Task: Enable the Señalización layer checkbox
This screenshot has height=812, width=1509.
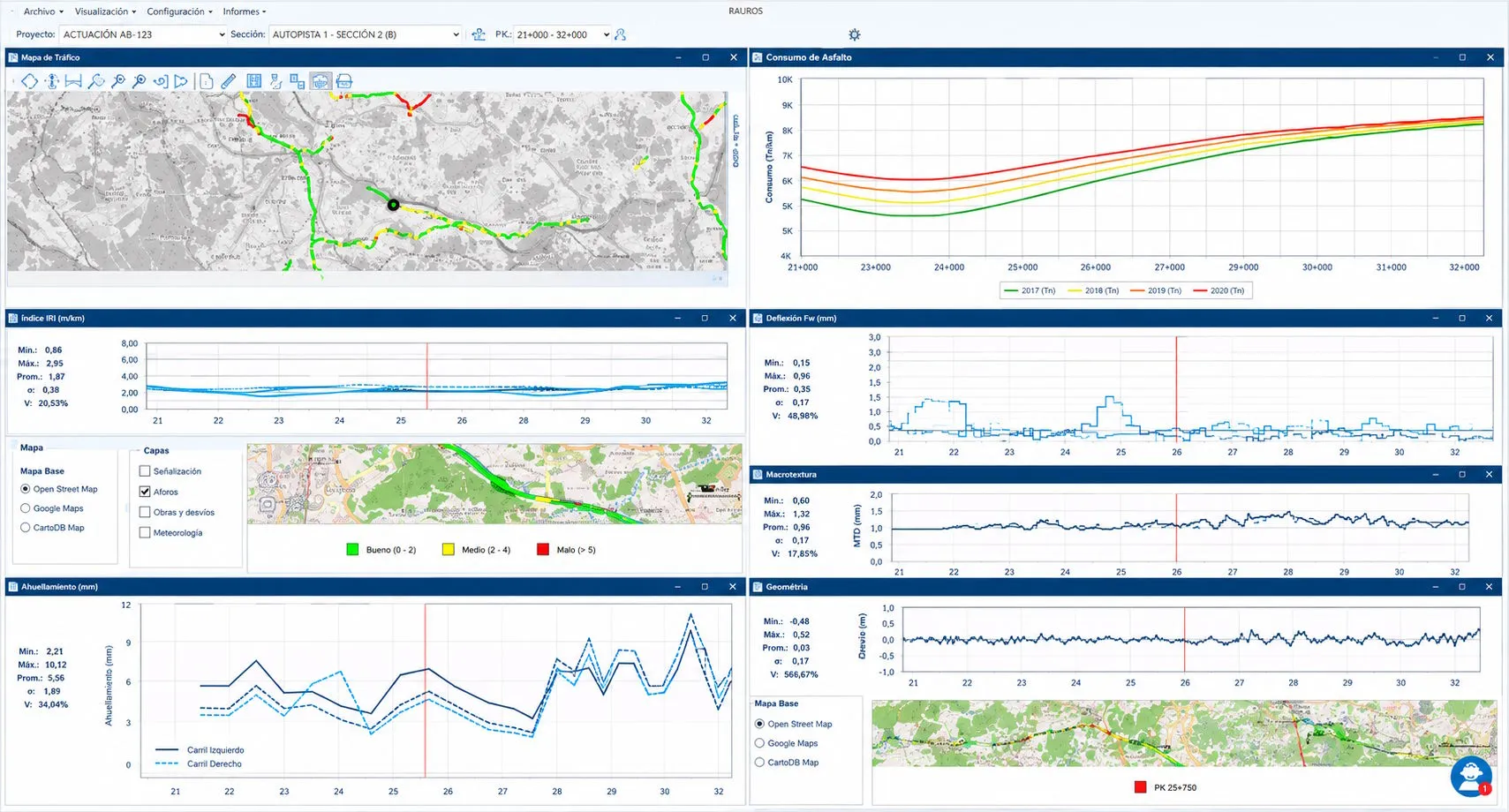Action: [145, 471]
